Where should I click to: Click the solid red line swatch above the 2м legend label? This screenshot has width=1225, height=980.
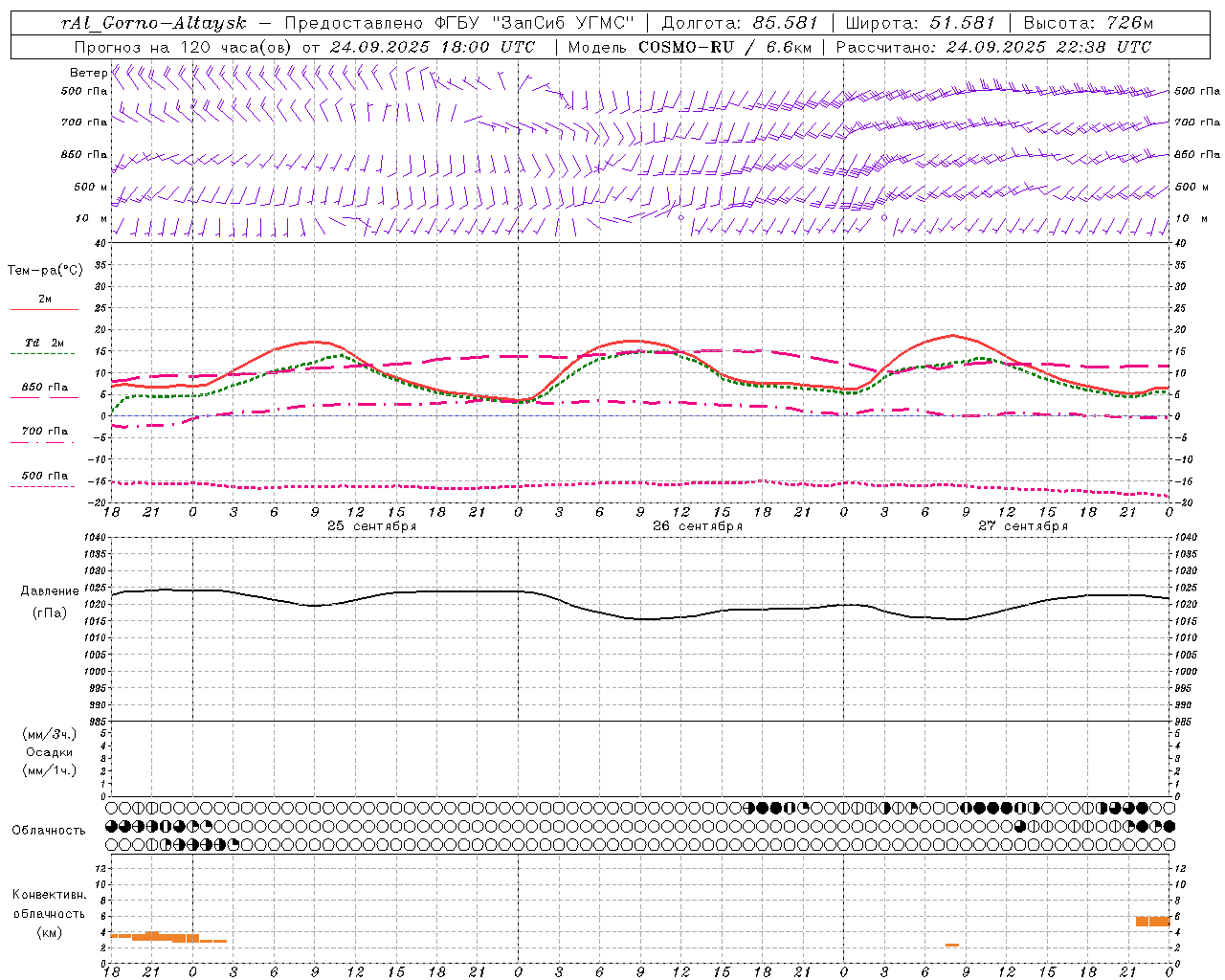[x=44, y=309]
